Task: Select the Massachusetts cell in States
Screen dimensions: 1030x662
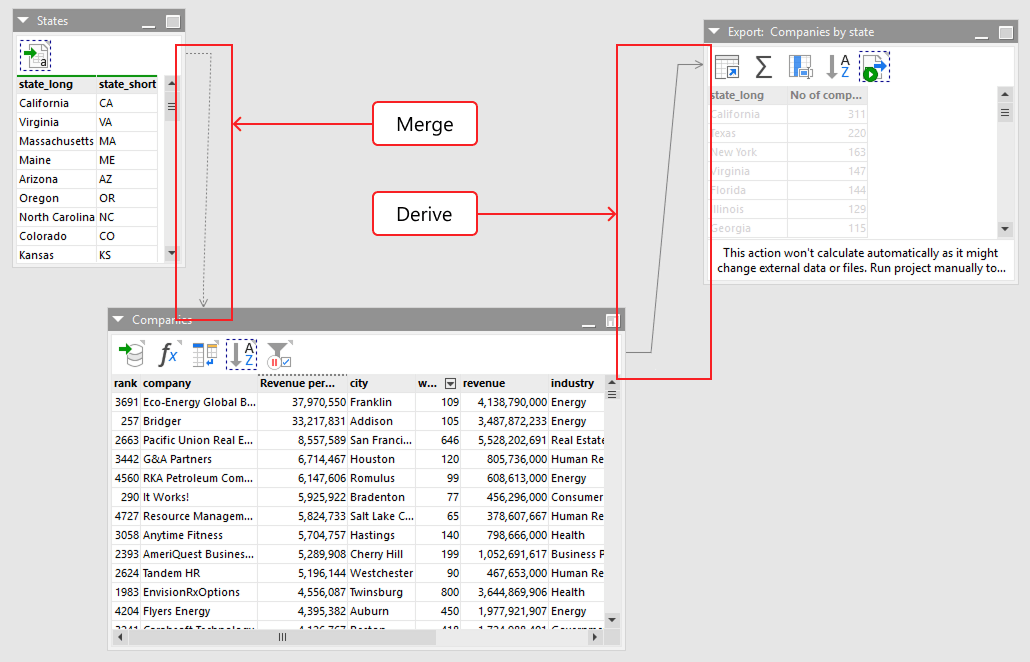Action: tap(56, 141)
